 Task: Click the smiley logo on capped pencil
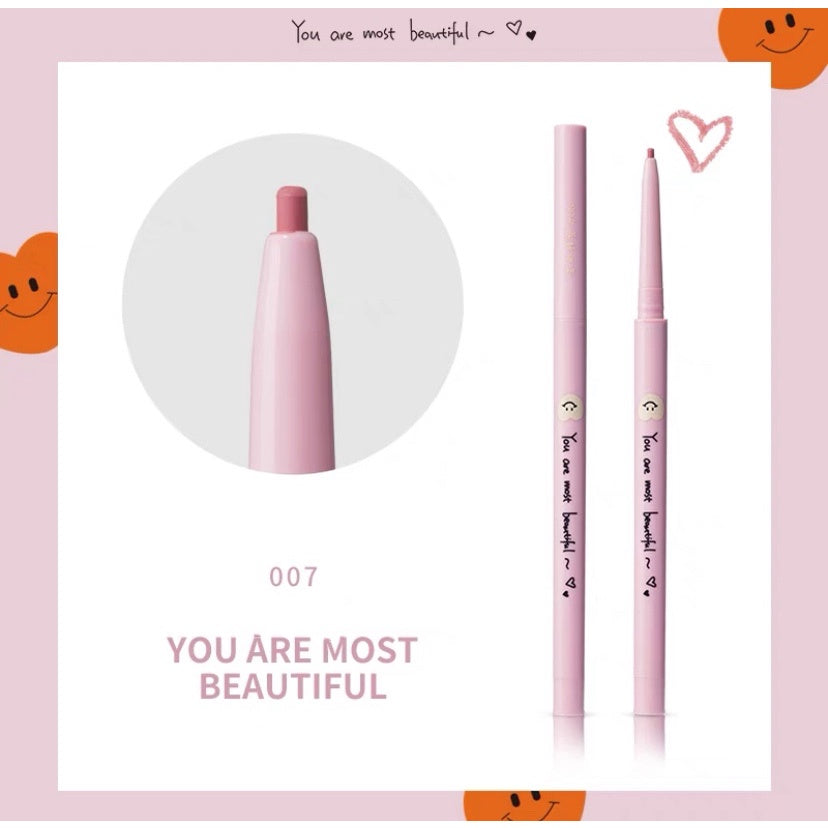(570, 407)
